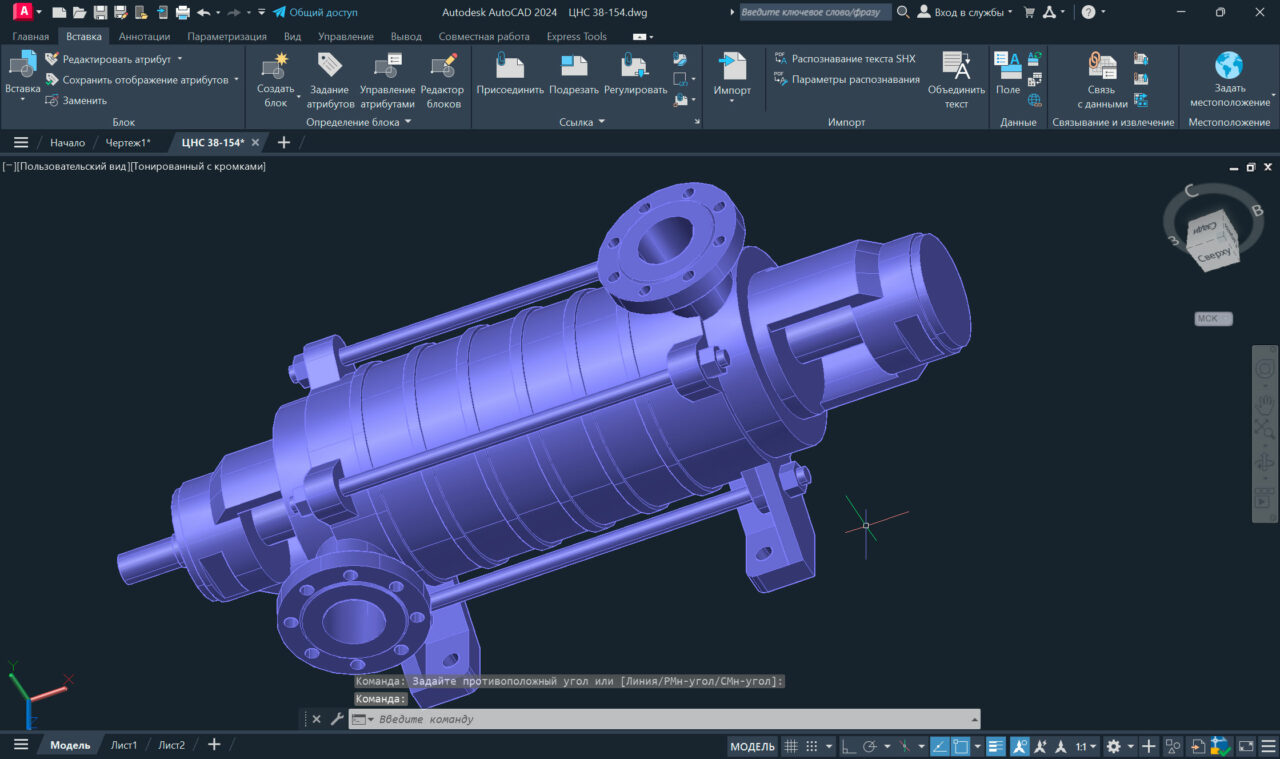The image size is (1280, 759).
Task: Toggle lineweight display in the status bar
Action: pyautogui.click(x=996, y=746)
